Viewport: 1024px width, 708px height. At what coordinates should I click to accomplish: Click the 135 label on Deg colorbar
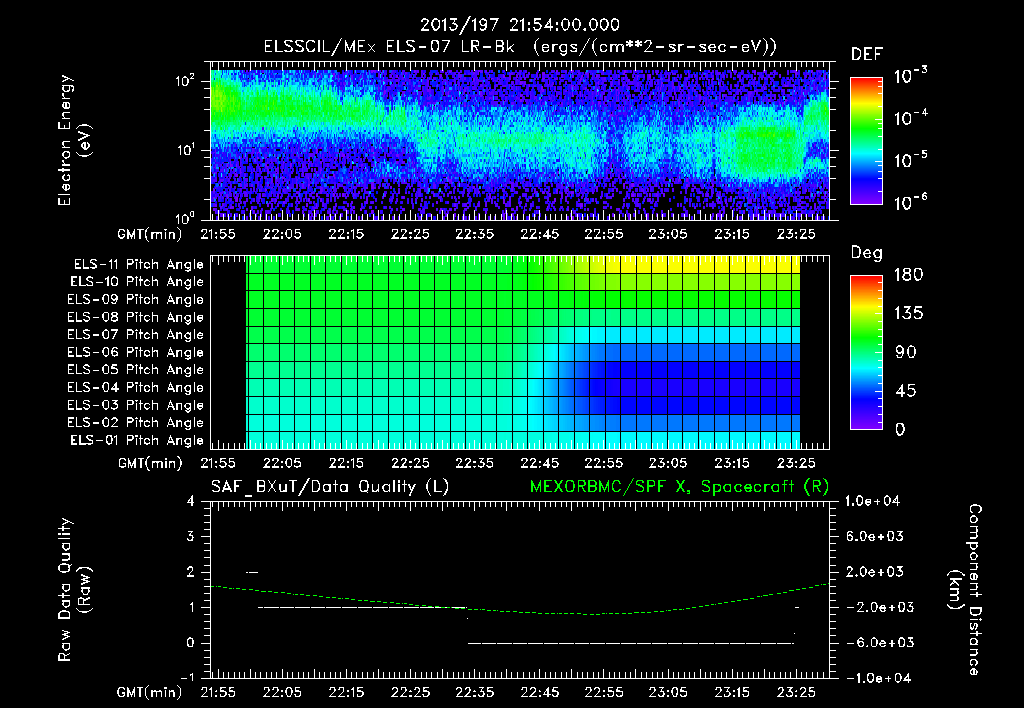click(909, 314)
